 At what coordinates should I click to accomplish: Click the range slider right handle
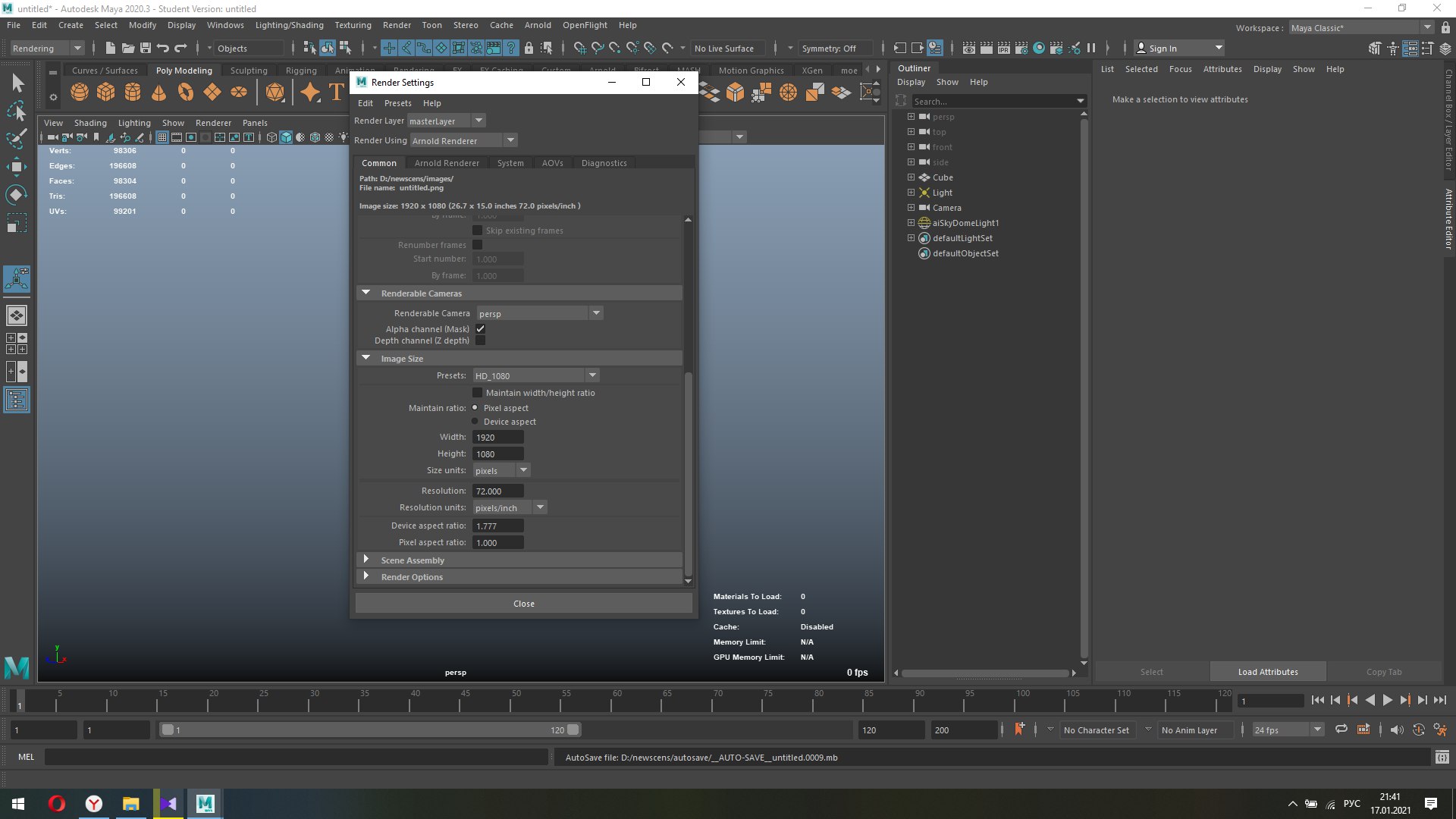tap(573, 730)
